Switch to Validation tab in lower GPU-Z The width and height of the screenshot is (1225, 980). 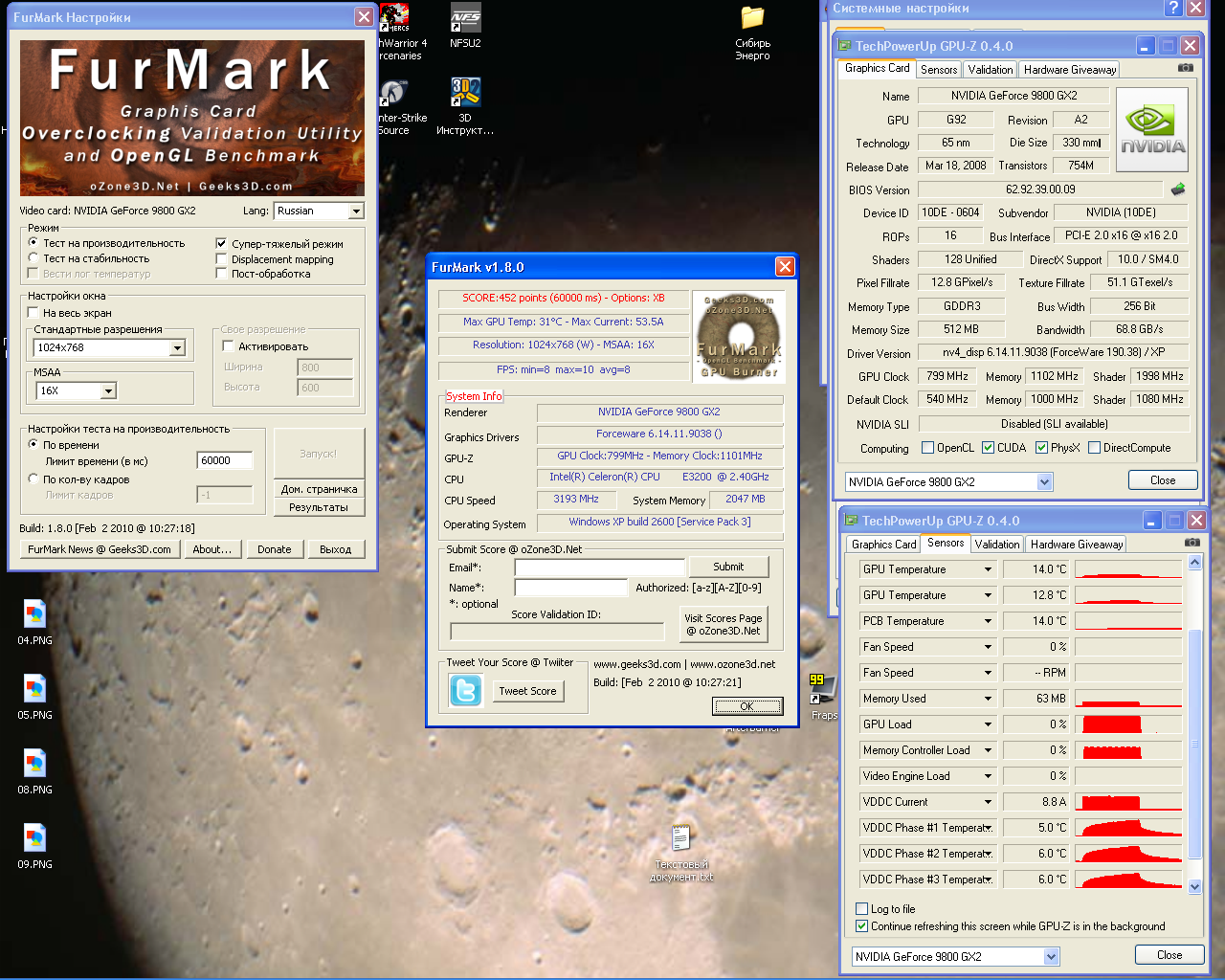click(997, 545)
